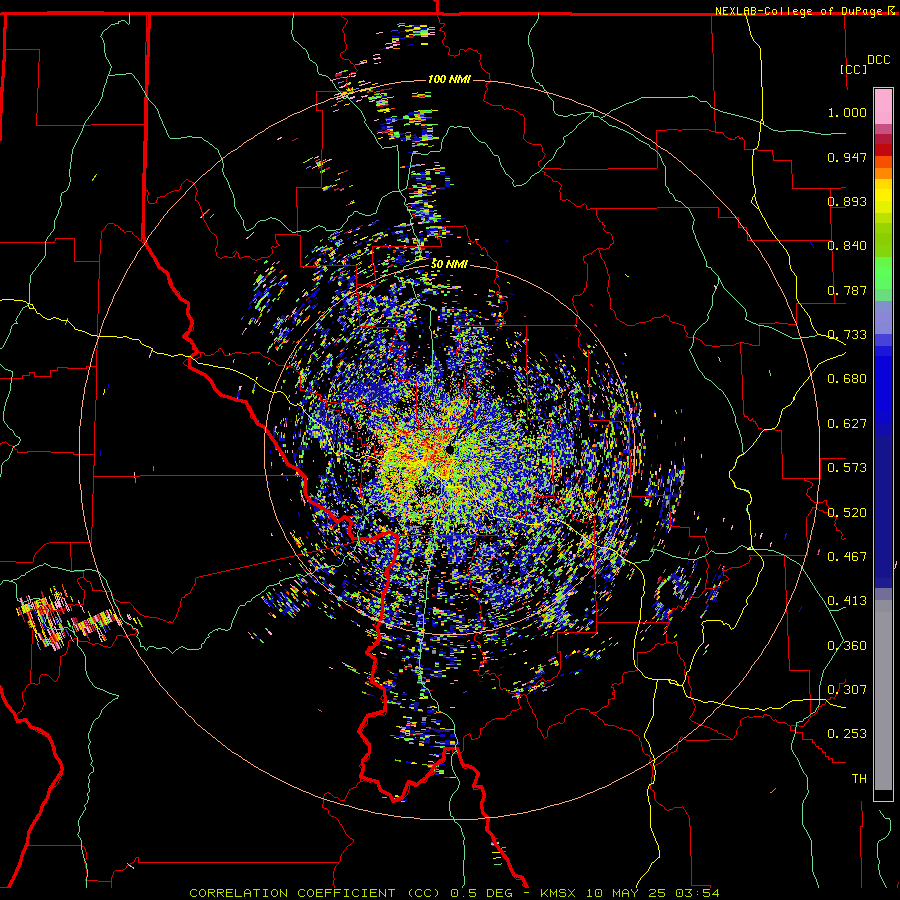
Task: Select the 0.840 legend value
Action: (847, 246)
